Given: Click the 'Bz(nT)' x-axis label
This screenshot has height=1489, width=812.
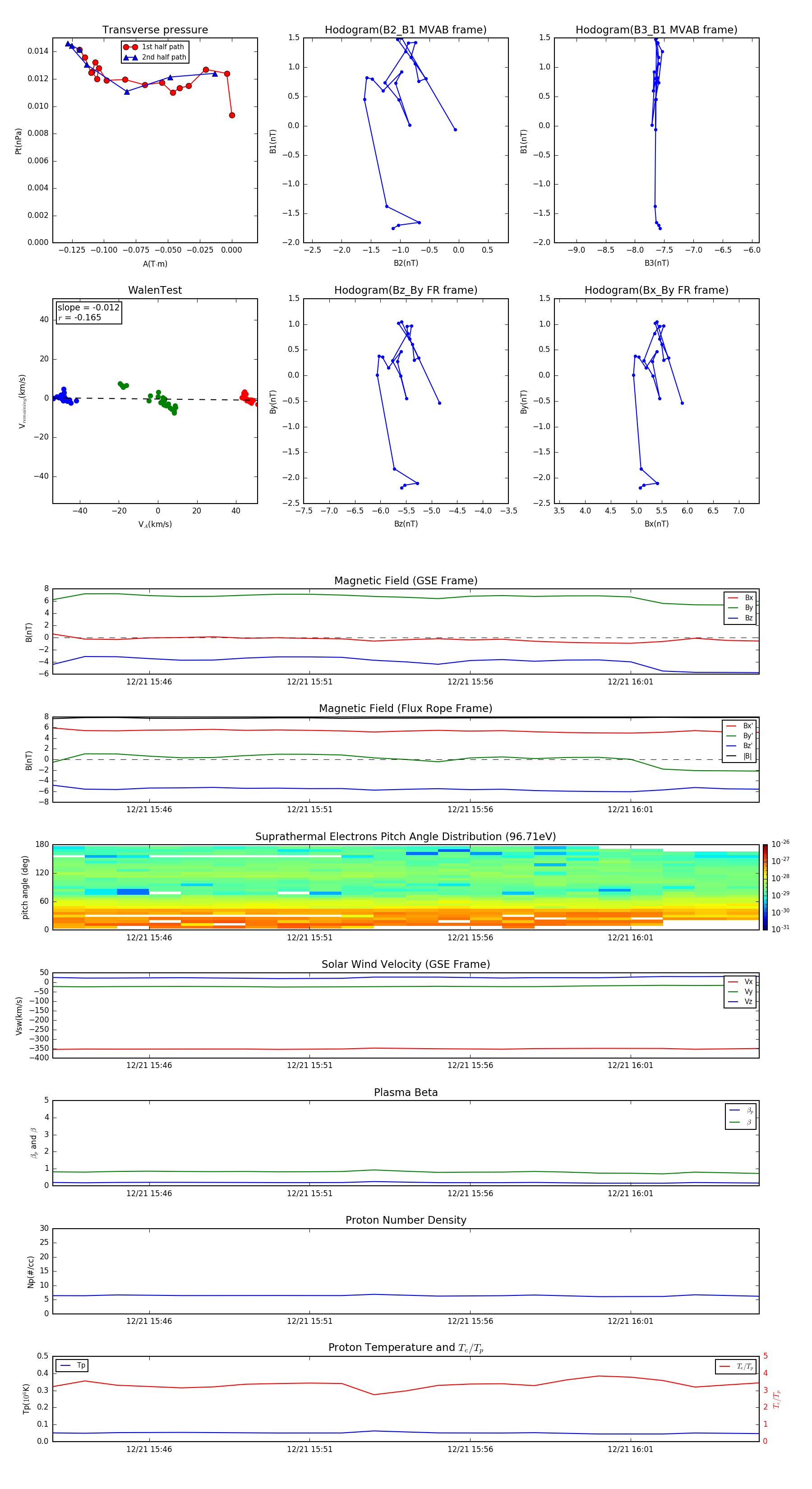Looking at the screenshot, I should [406, 524].
